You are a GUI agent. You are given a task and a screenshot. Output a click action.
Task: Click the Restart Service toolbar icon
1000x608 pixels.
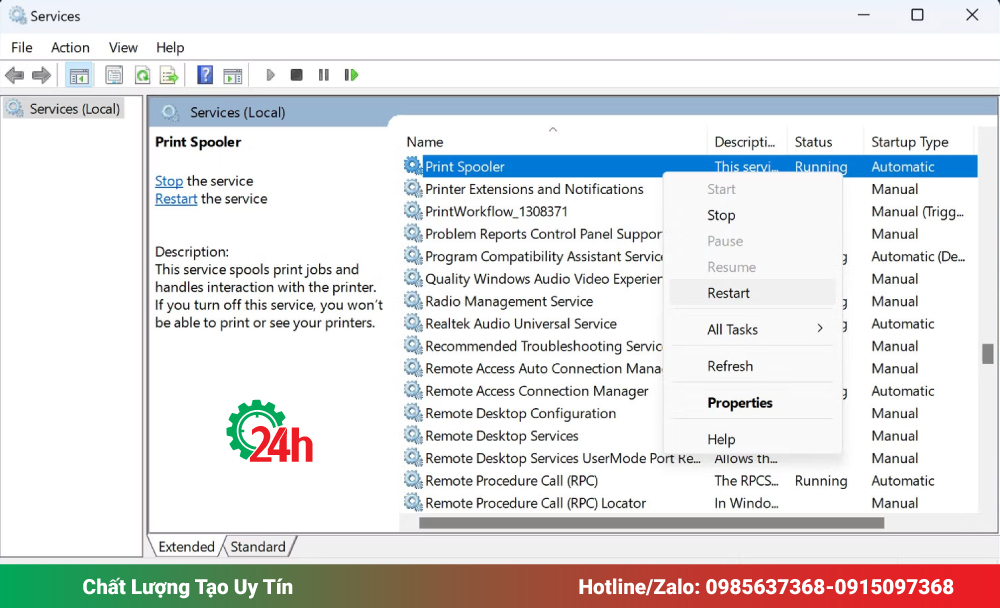pos(351,75)
